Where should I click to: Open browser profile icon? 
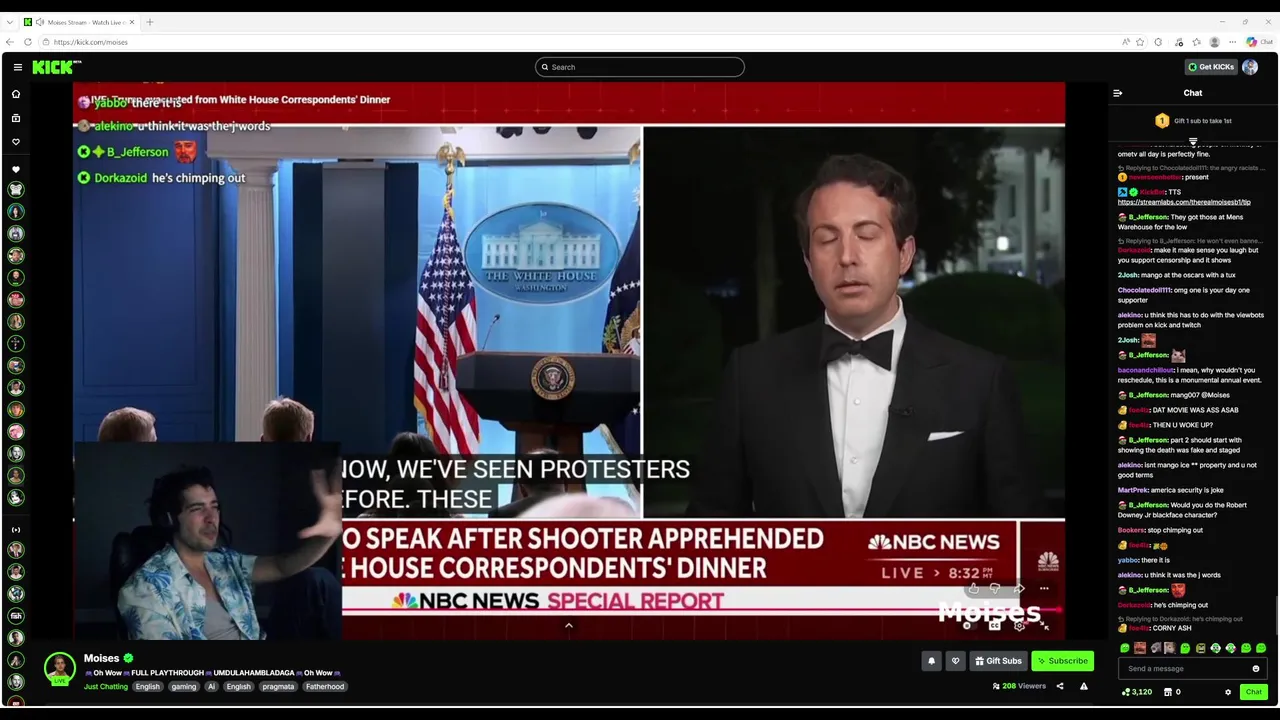[x=1214, y=42]
